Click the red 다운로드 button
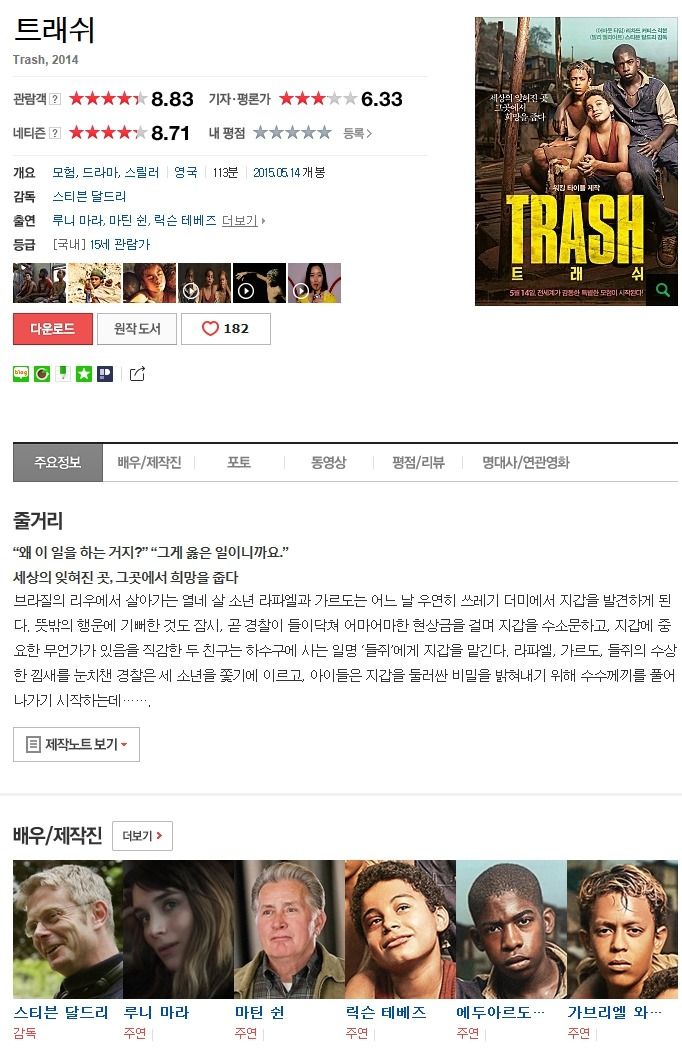 point(53,328)
